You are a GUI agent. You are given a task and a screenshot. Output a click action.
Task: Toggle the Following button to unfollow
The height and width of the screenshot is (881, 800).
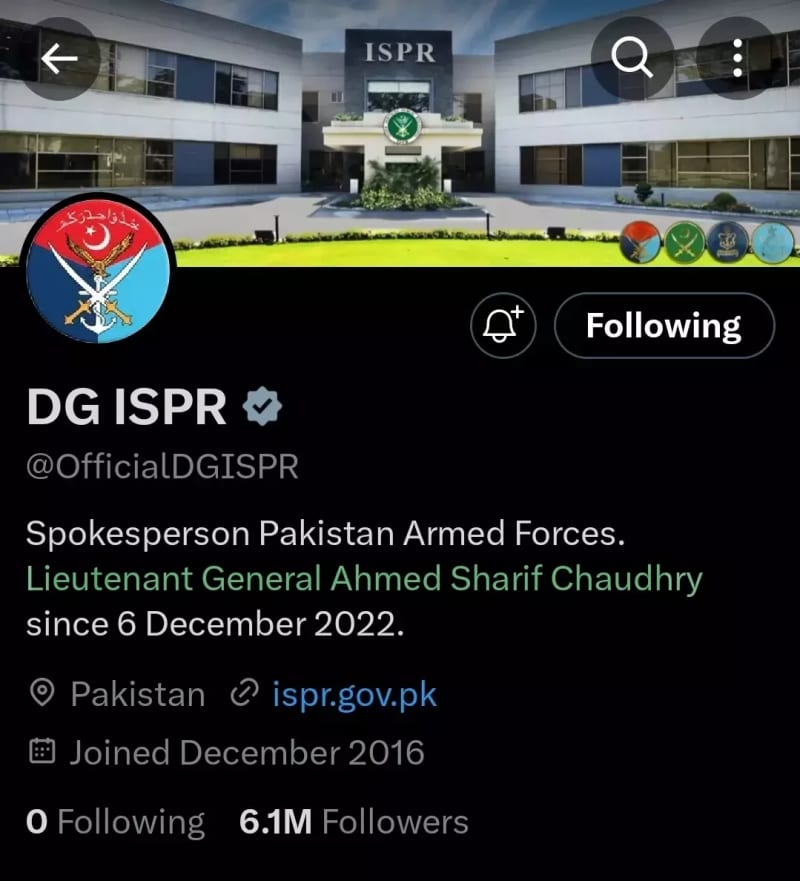pos(664,325)
